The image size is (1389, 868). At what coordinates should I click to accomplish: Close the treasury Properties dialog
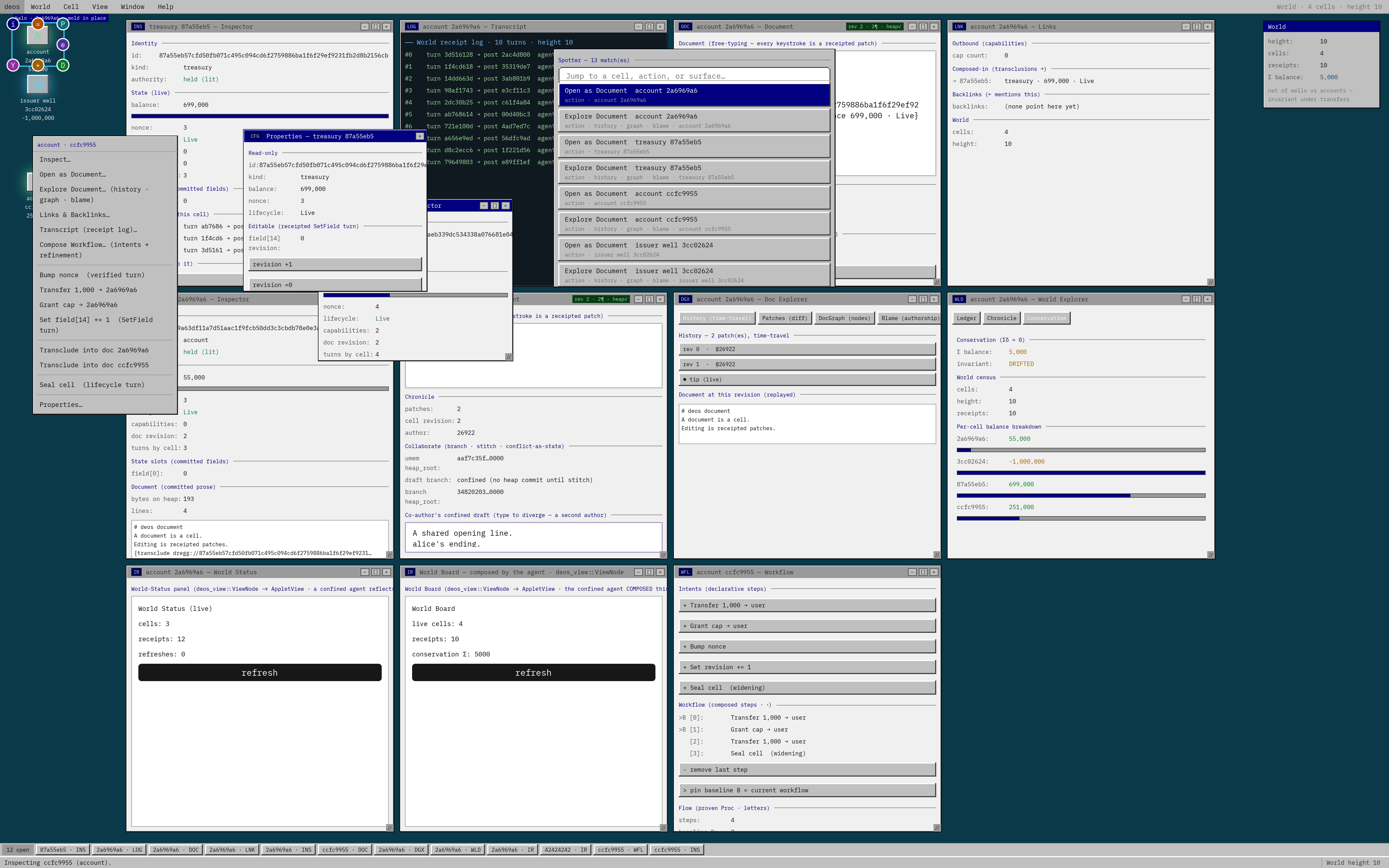(x=420, y=136)
